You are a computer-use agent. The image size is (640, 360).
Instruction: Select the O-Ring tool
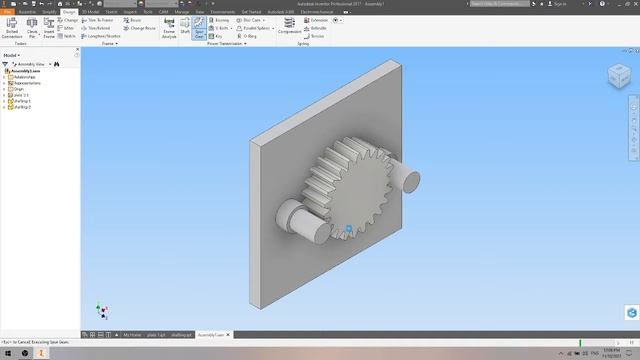[247, 36]
